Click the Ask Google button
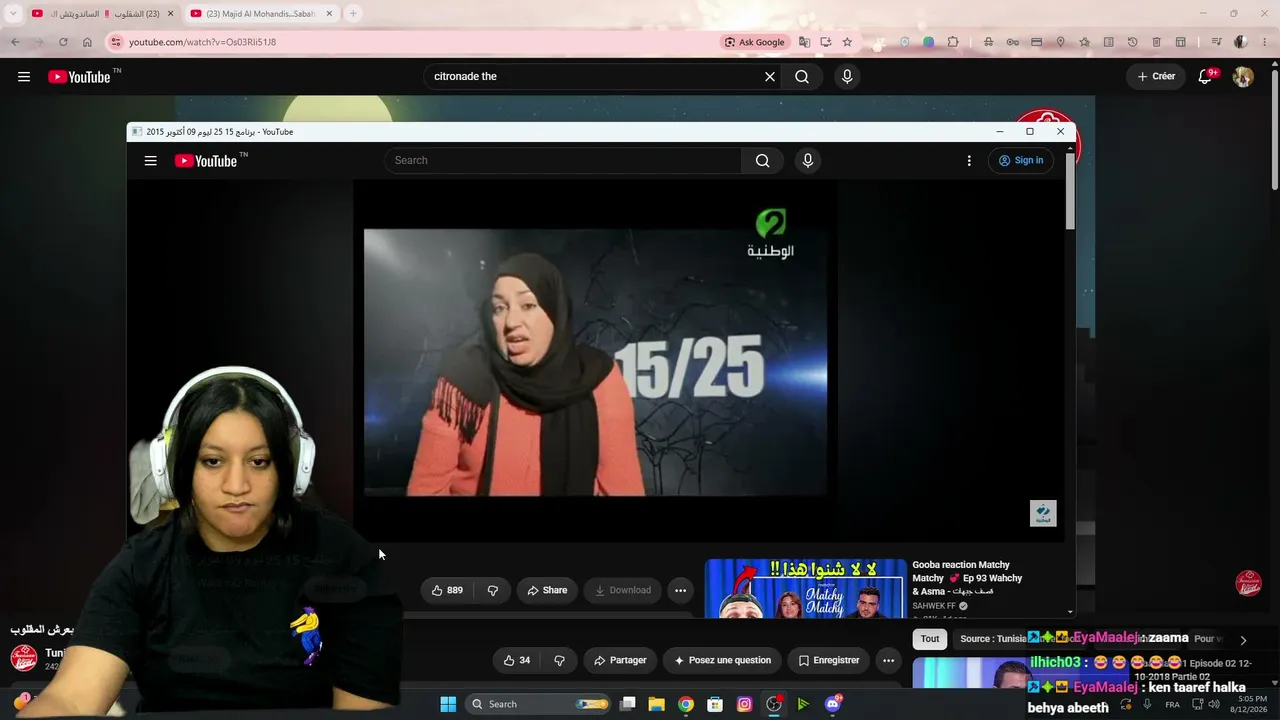The height and width of the screenshot is (720, 1280). 755,42
